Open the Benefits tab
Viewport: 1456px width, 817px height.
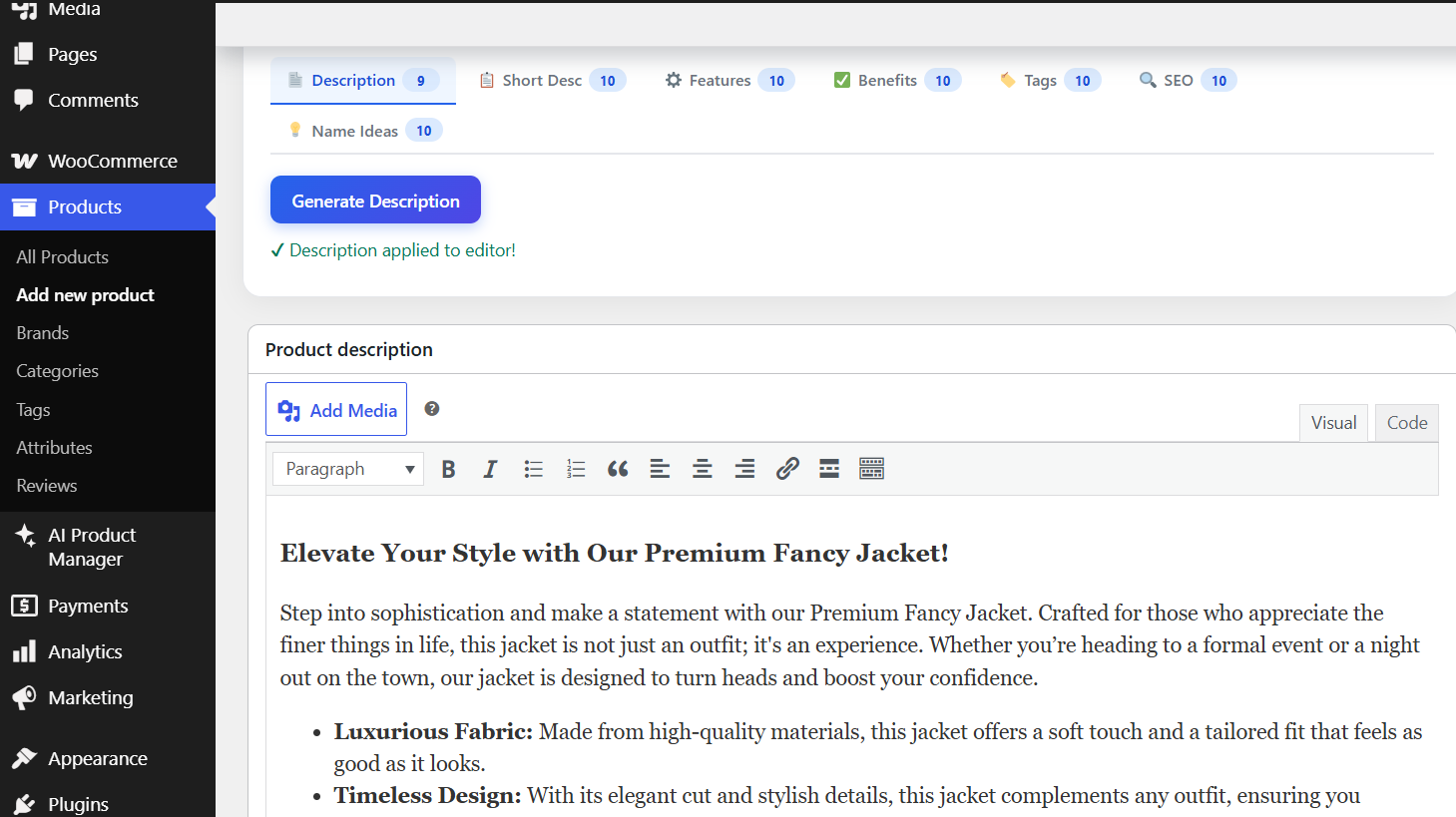[x=897, y=80]
